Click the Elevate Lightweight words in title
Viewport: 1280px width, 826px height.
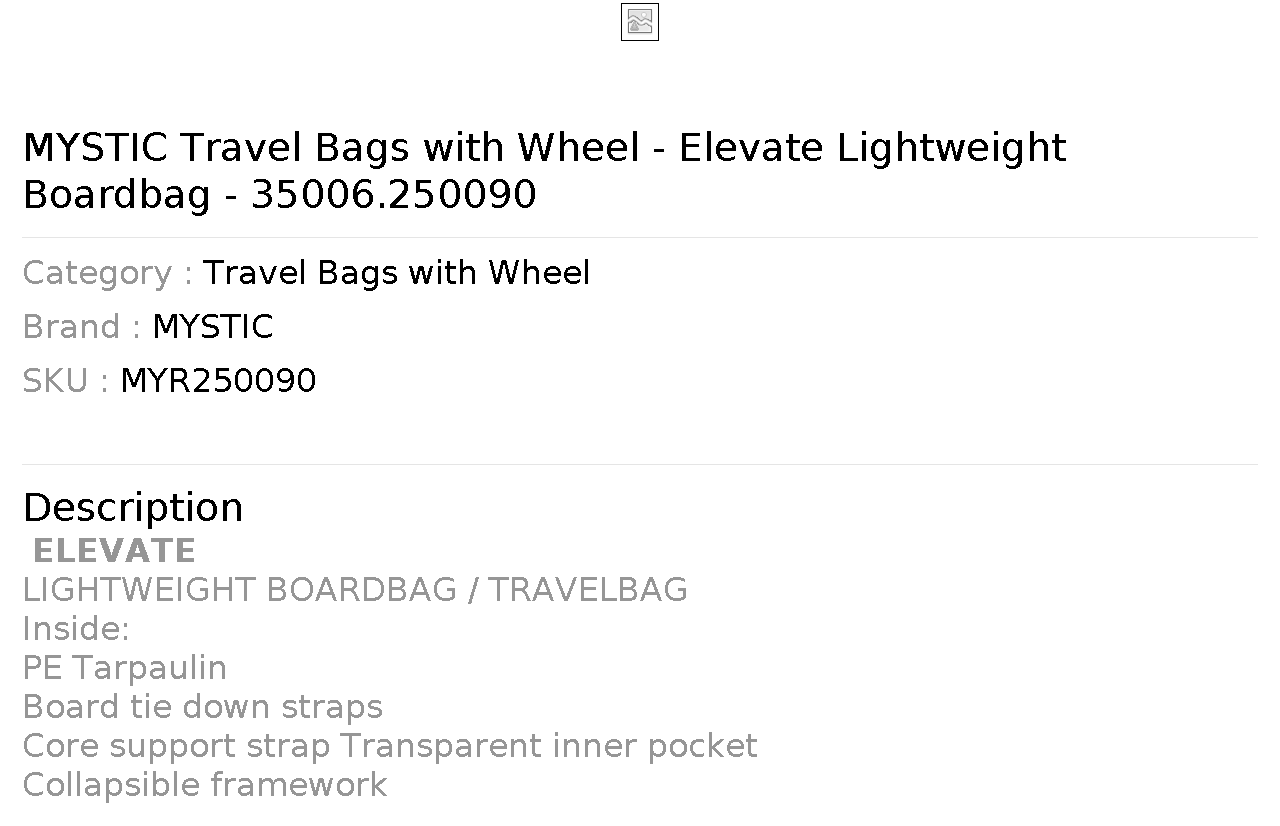[x=873, y=148]
